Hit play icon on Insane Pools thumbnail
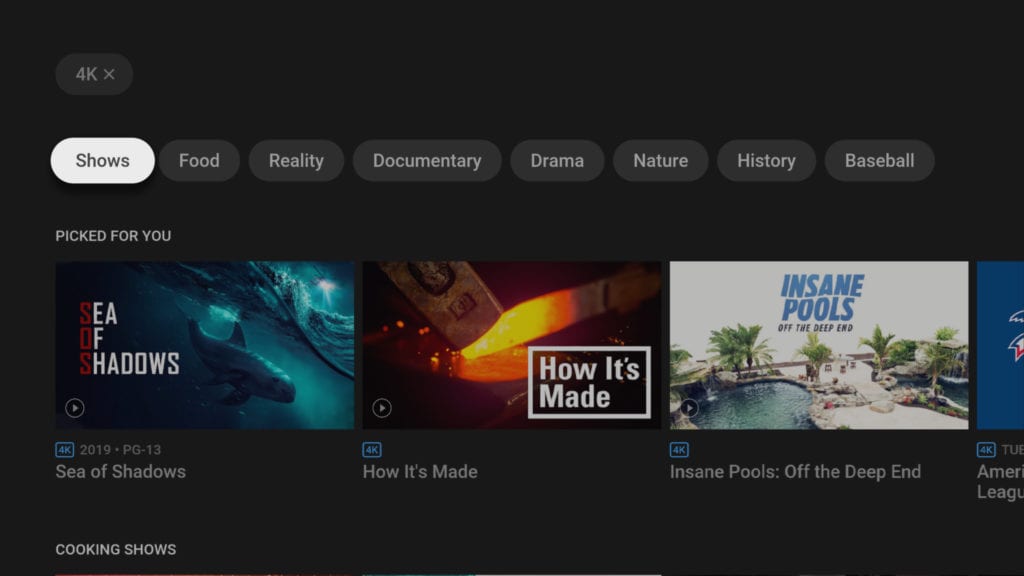The image size is (1024, 576). (689, 408)
